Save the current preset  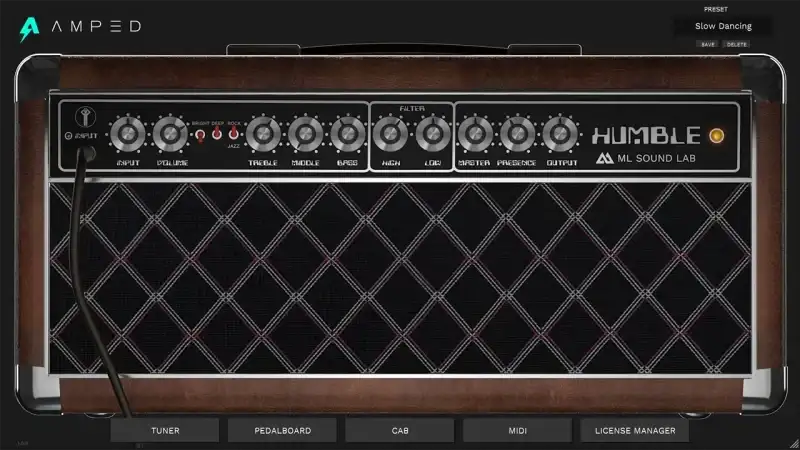tap(707, 44)
